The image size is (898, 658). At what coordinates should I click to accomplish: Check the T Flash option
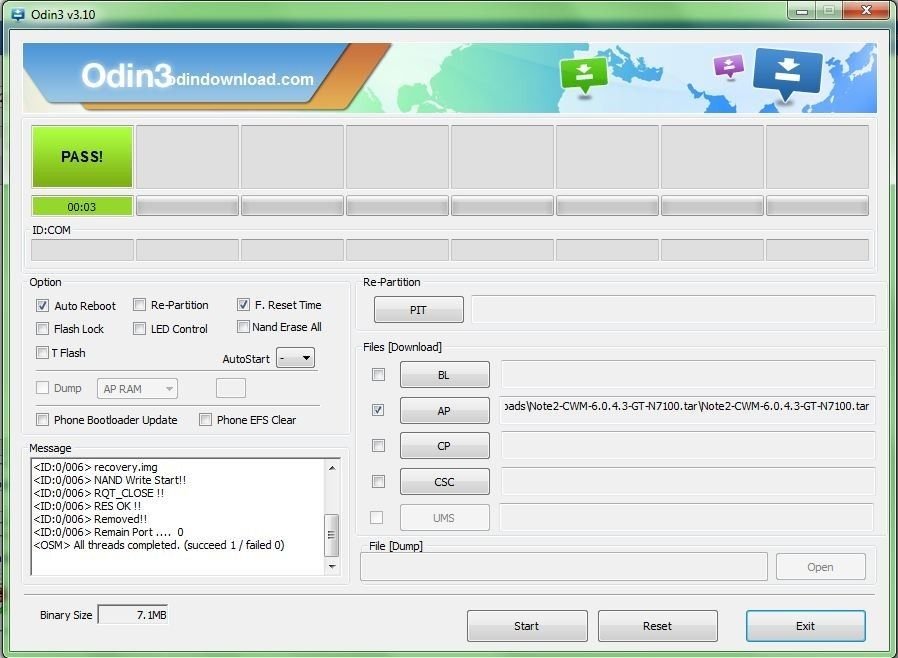pos(42,352)
